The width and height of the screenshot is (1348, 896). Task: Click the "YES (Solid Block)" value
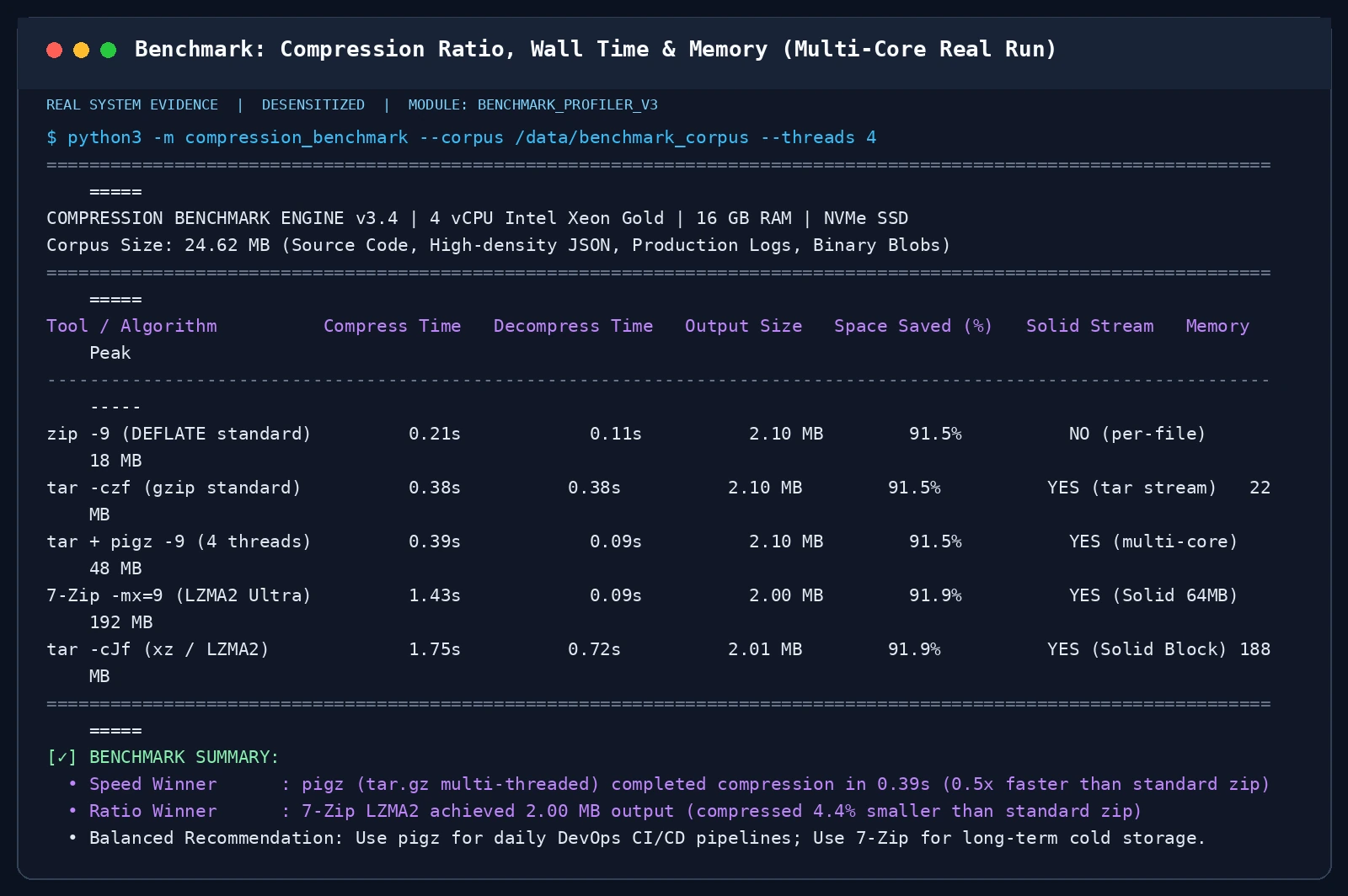click(1137, 649)
